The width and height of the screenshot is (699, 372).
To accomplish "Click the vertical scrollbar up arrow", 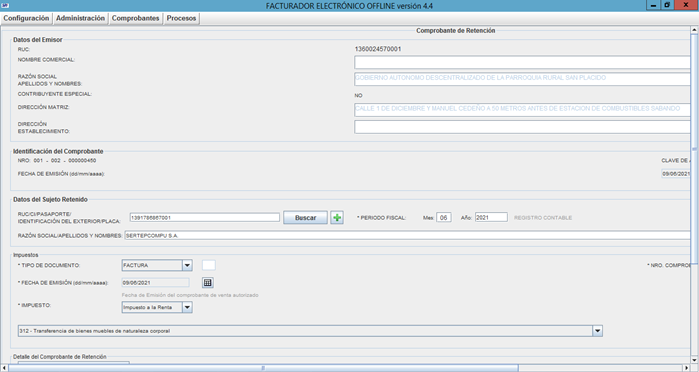I will (694, 30).
